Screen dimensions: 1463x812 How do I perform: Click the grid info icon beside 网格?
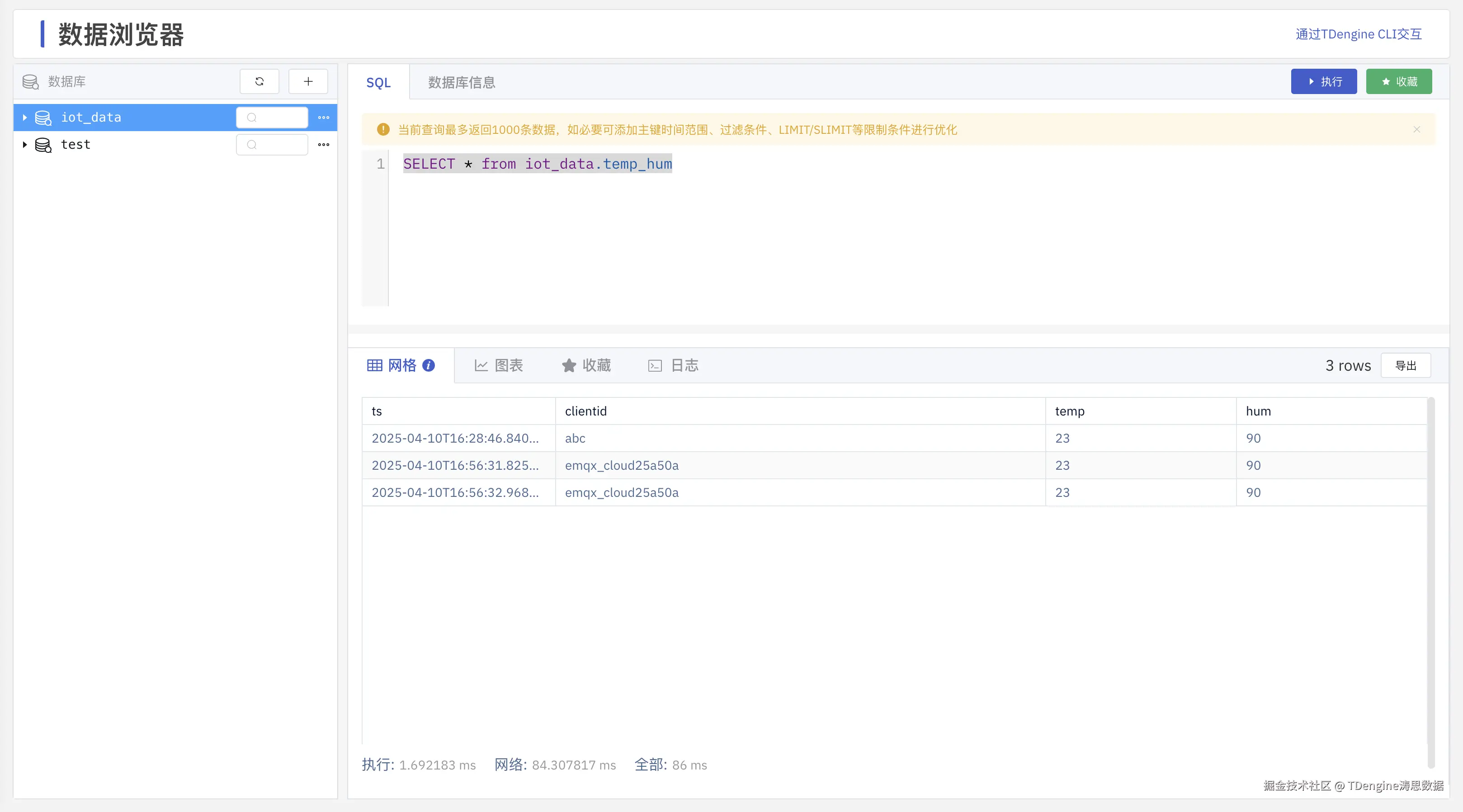pyautogui.click(x=429, y=365)
